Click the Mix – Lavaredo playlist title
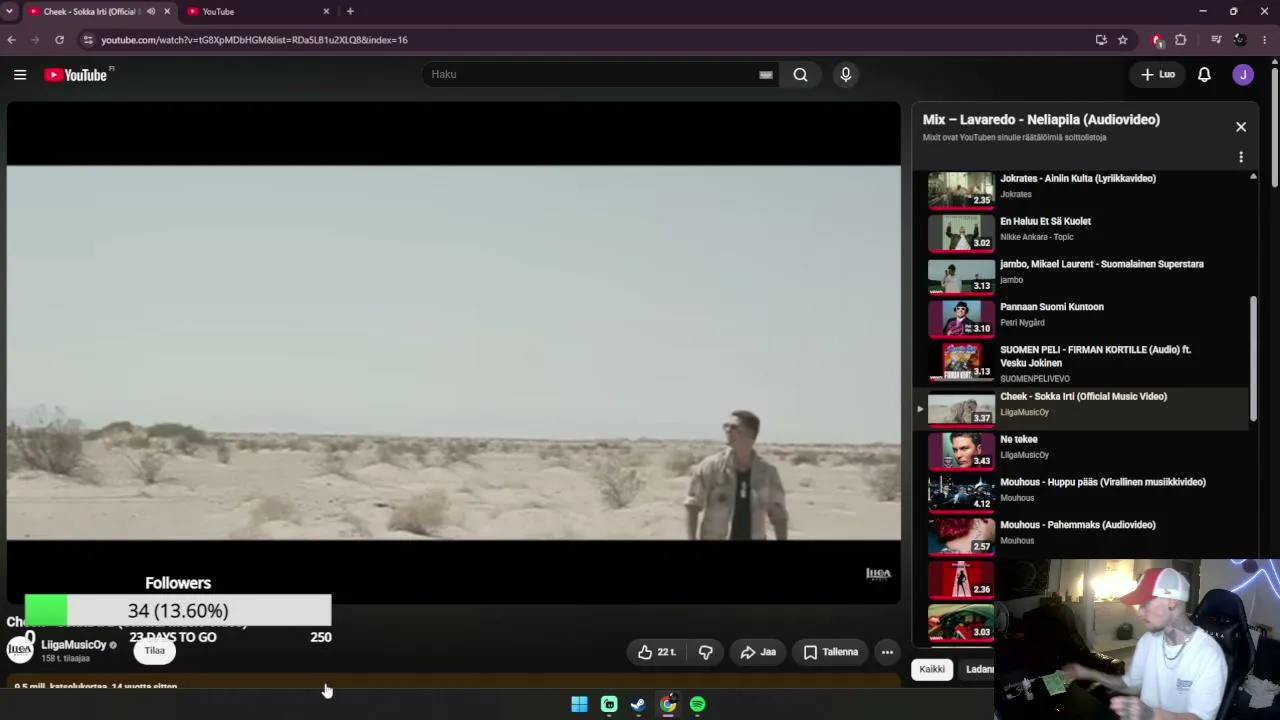The height and width of the screenshot is (720, 1280). 1041,119
